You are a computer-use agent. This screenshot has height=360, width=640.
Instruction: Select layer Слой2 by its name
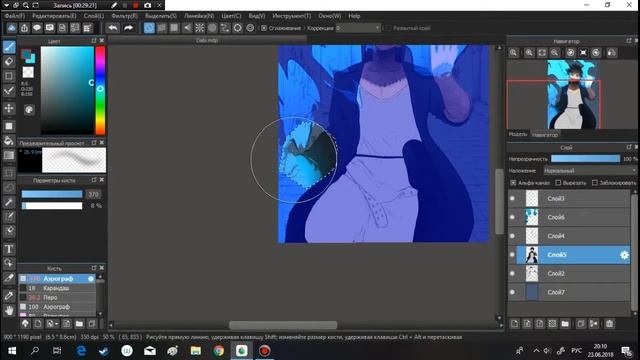pyautogui.click(x=556, y=273)
